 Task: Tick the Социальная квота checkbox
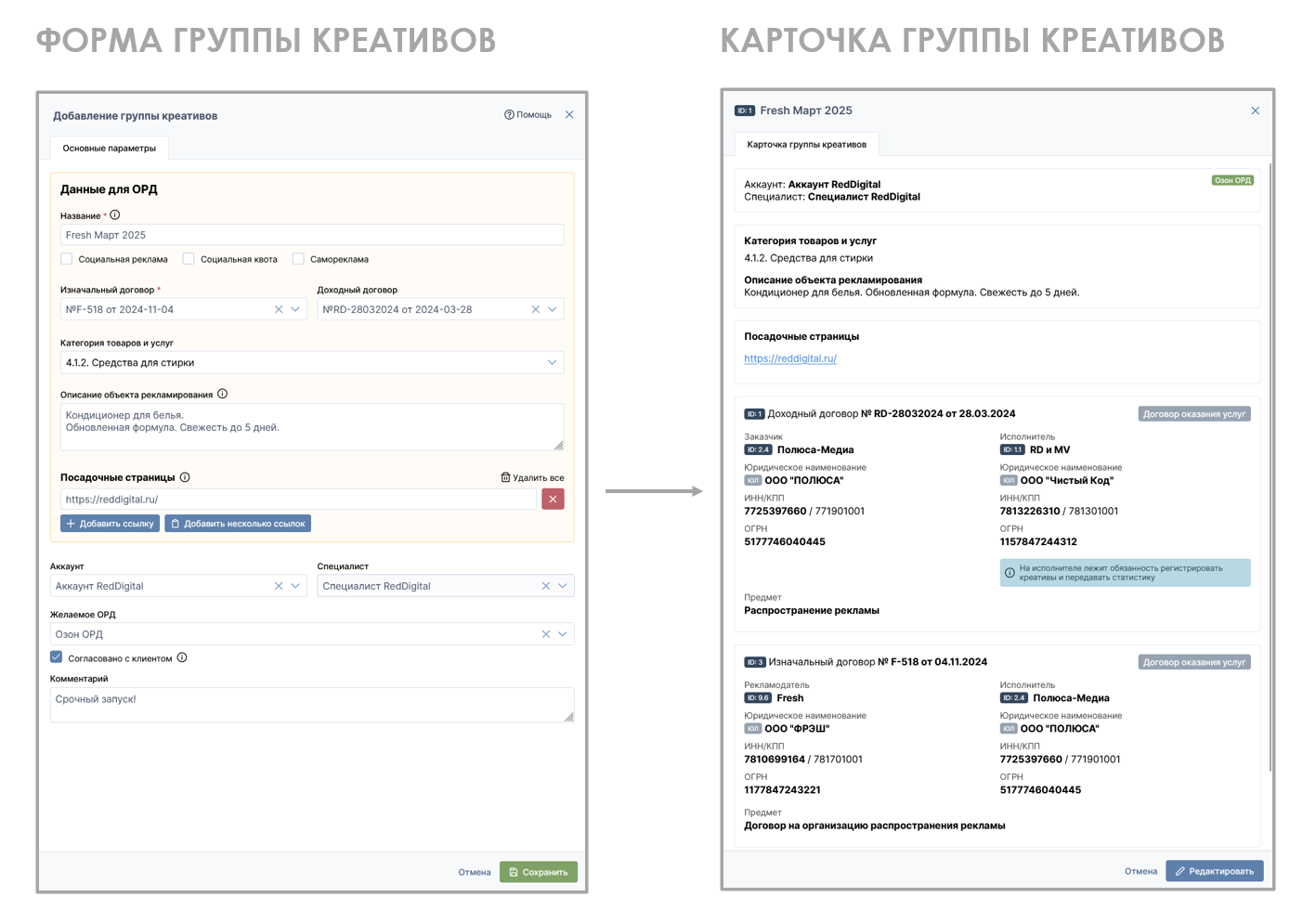tap(189, 259)
